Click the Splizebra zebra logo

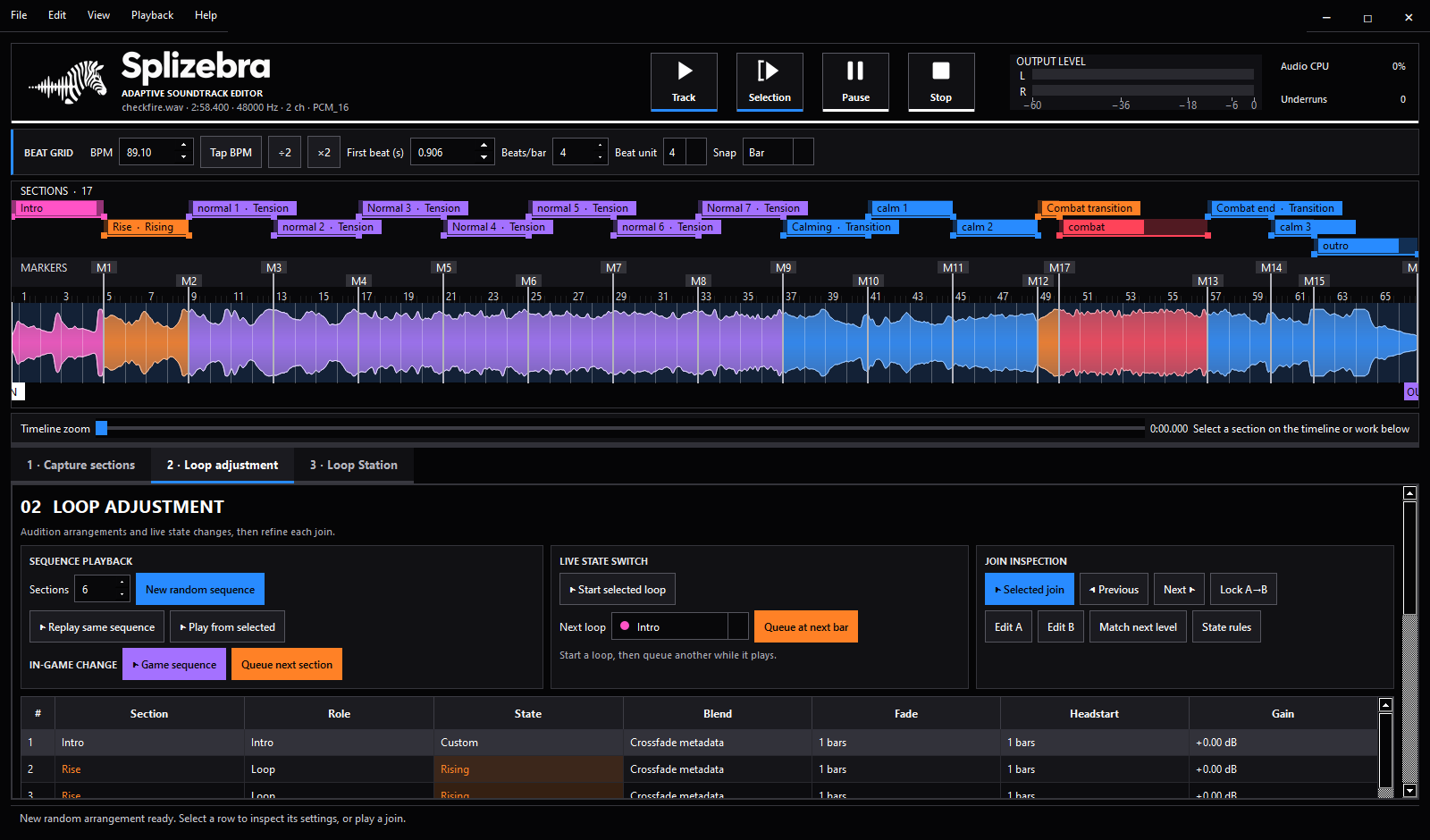(68, 82)
